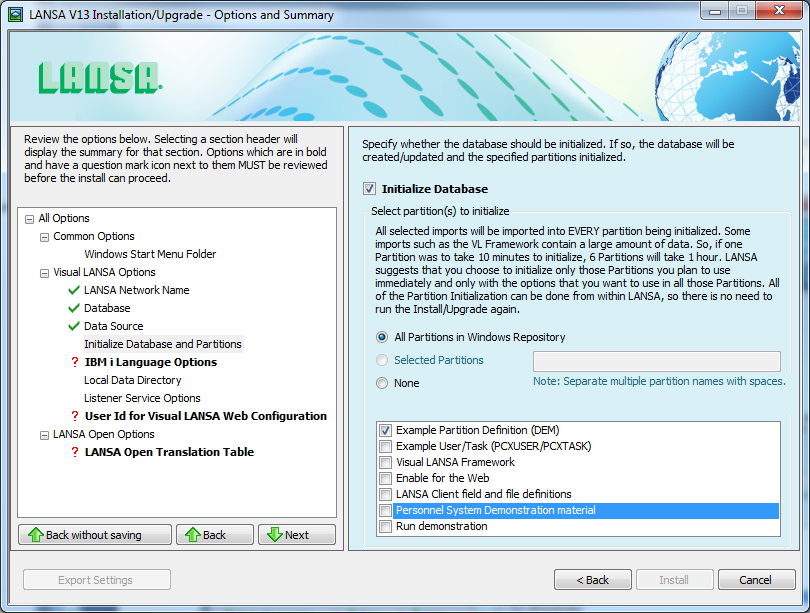Screen dimensions: 810x613
Task: Check Enable for the Web option
Action: coord(385,478)
